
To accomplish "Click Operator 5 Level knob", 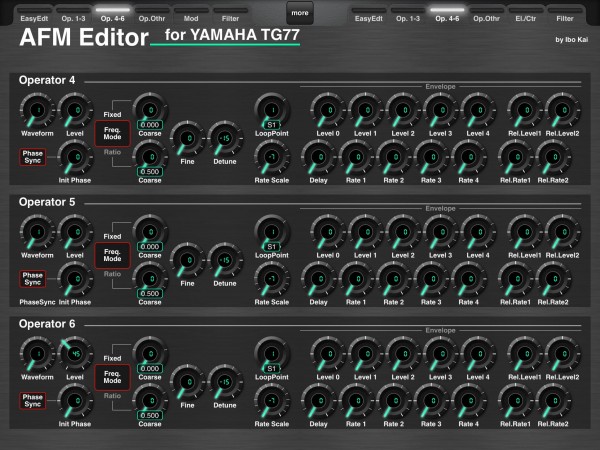I will point(75,232).
